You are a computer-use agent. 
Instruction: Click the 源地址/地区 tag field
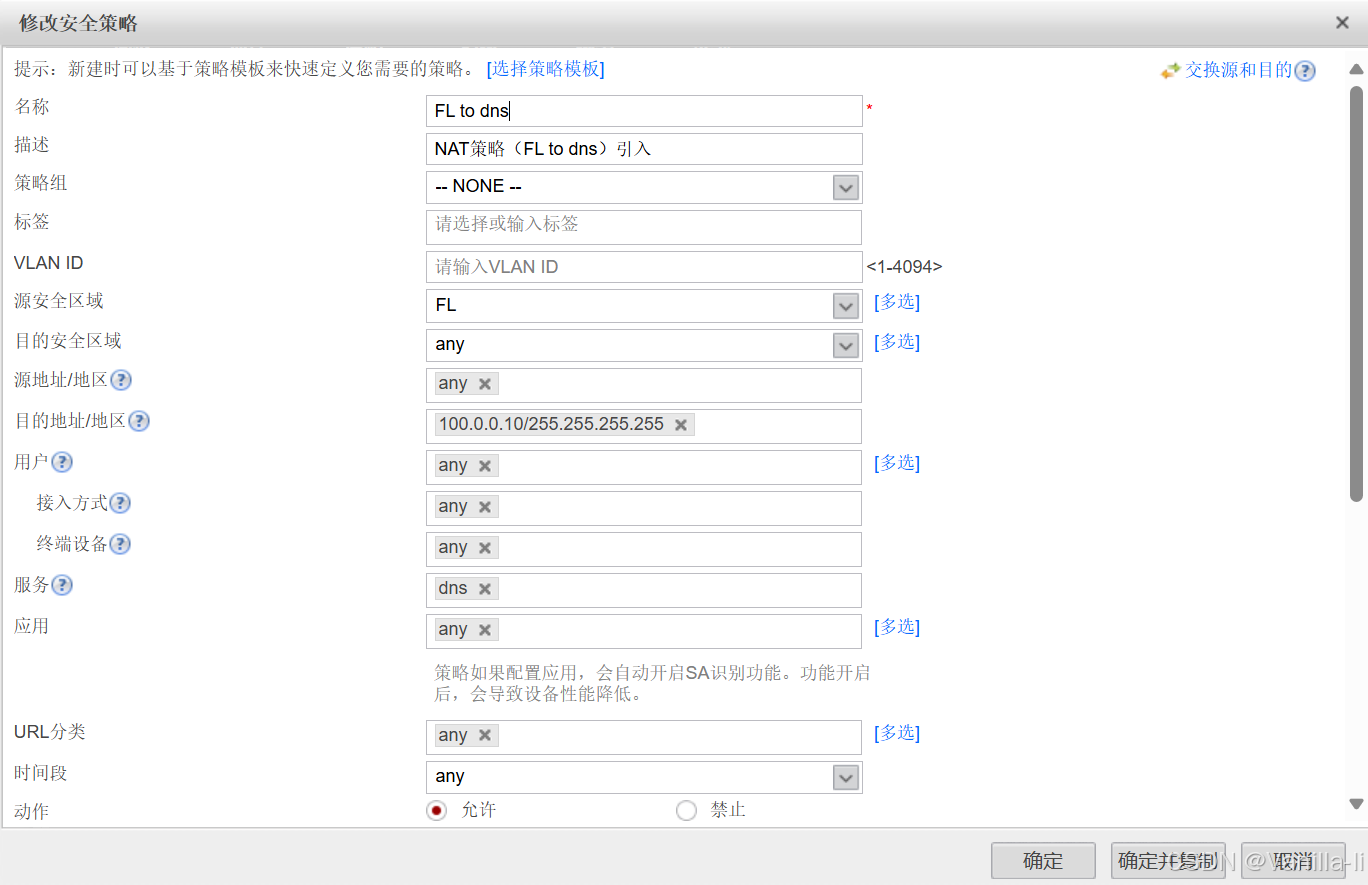point(644,385)
